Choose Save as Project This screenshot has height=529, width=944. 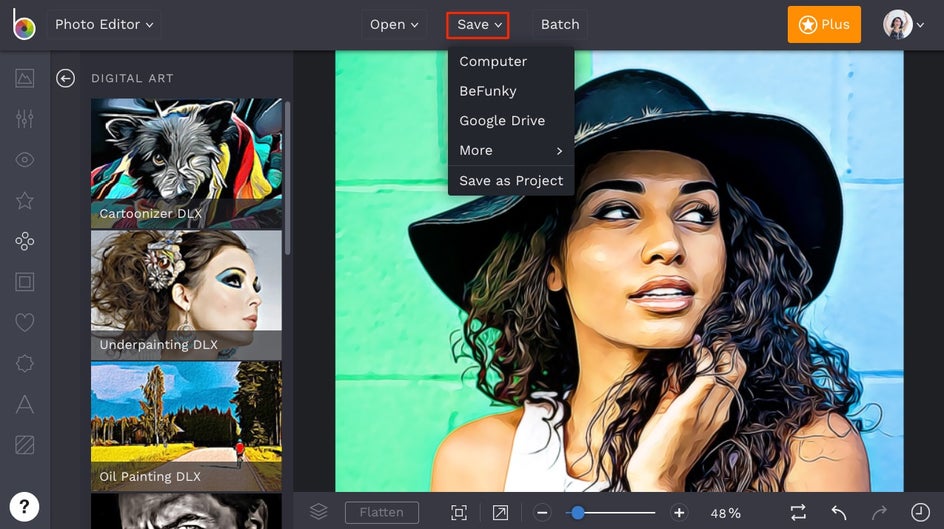(x=511, y=181)
